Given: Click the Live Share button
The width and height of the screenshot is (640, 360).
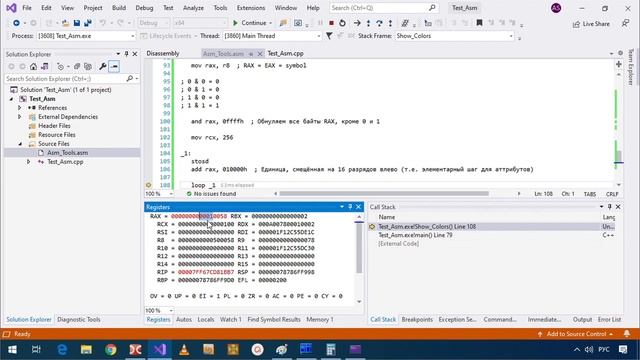Looking at the screenshot, I should [591, 24].
